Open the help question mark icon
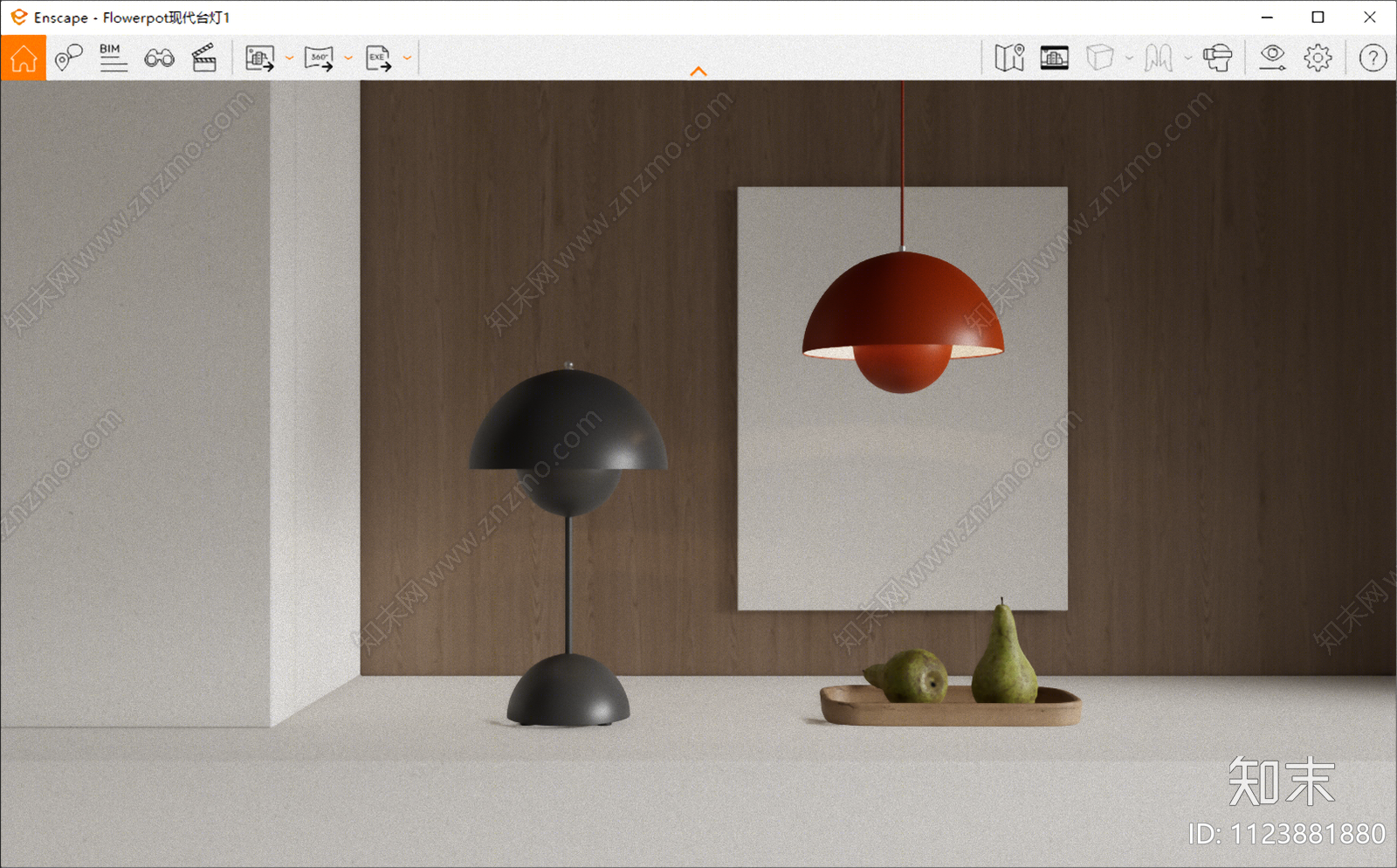This screenshot has width=1397, height=868. coord(1373,59)
